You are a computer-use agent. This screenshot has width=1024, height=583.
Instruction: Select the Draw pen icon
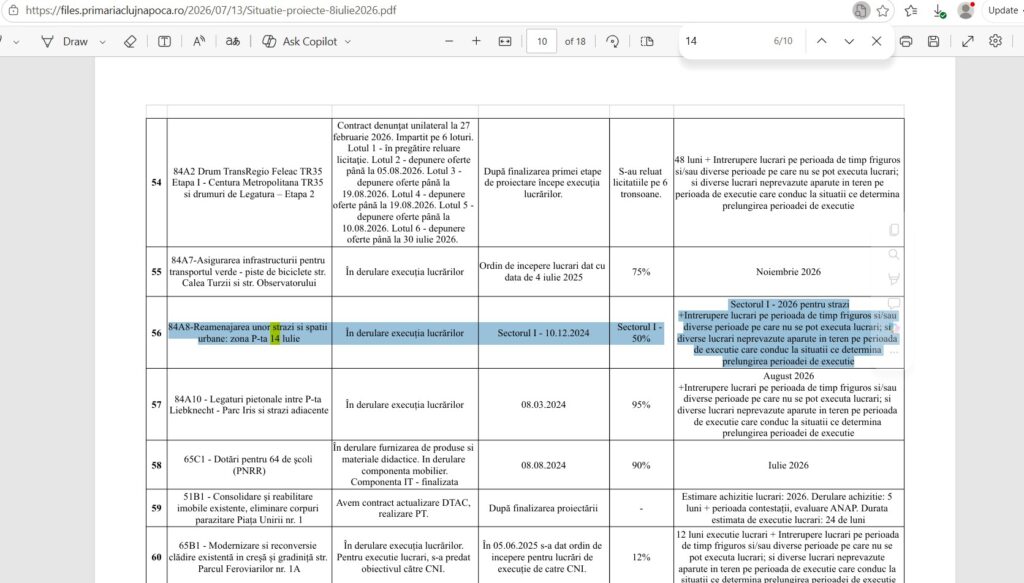point(47,42)
